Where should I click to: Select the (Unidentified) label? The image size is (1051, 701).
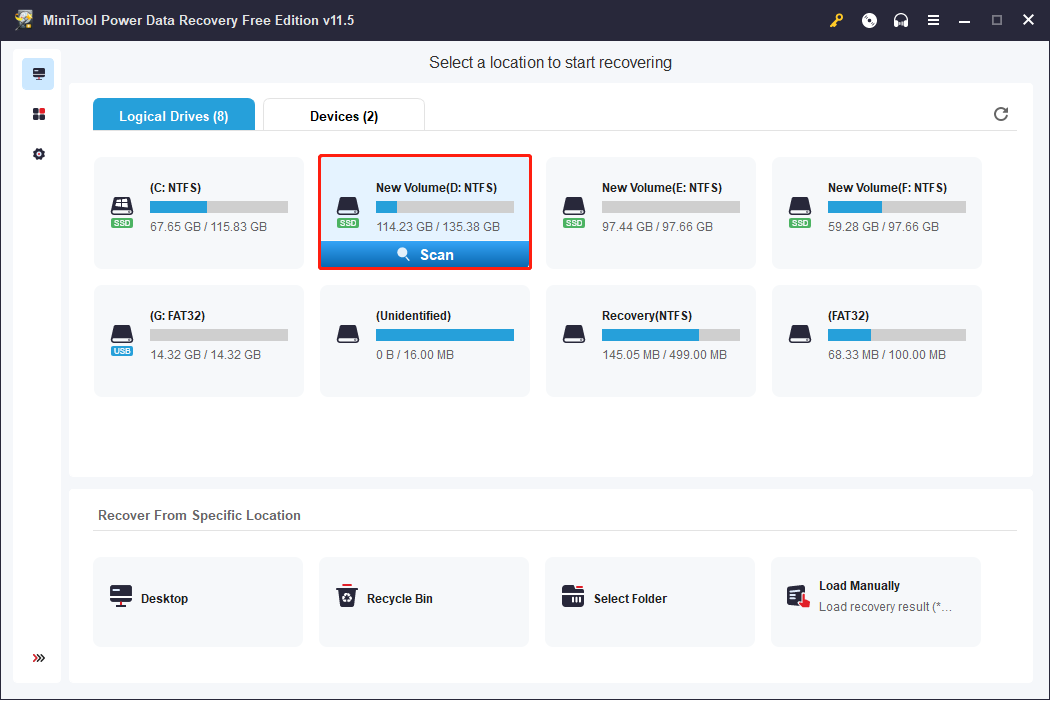click(x=414, y=316)
